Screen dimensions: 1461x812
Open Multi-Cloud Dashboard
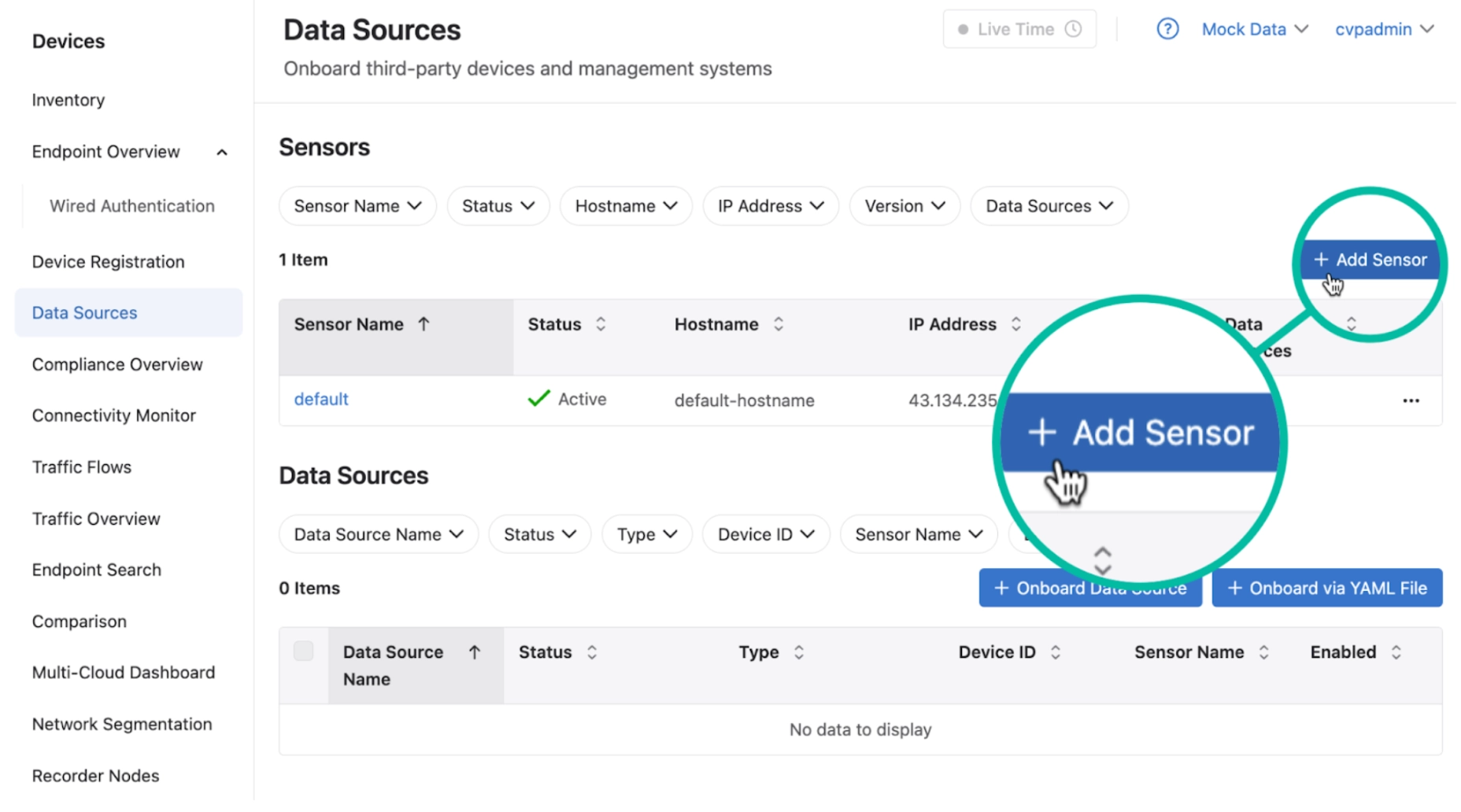pos(124,673)
